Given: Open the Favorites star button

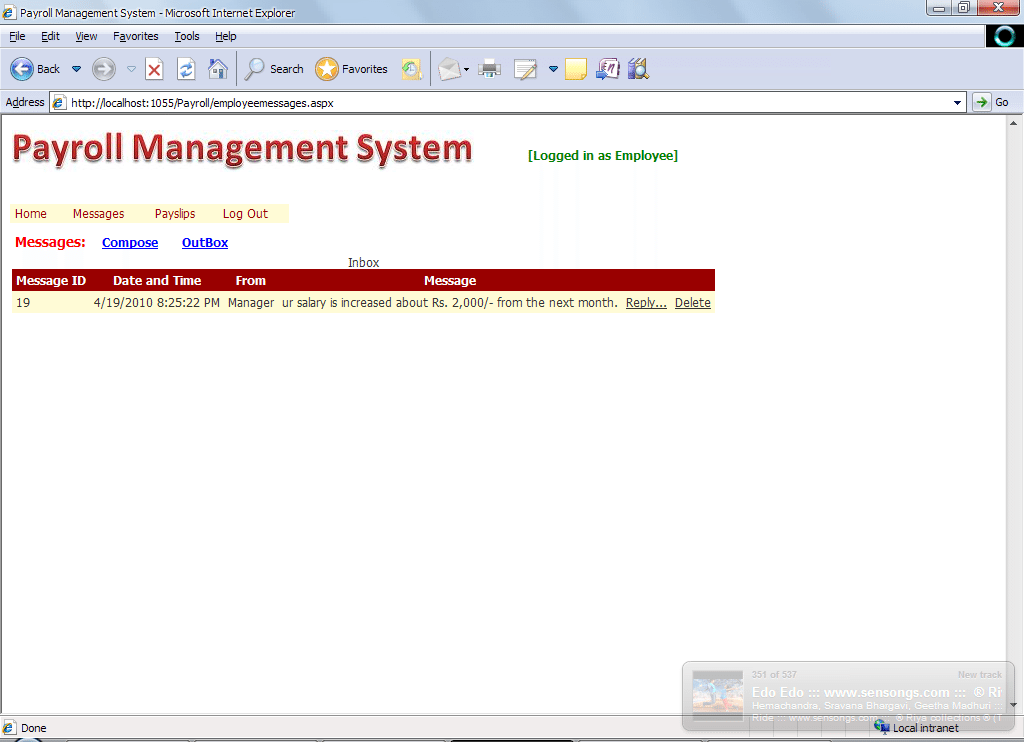Looking at the screenshot, I should (x=351, y=69).
